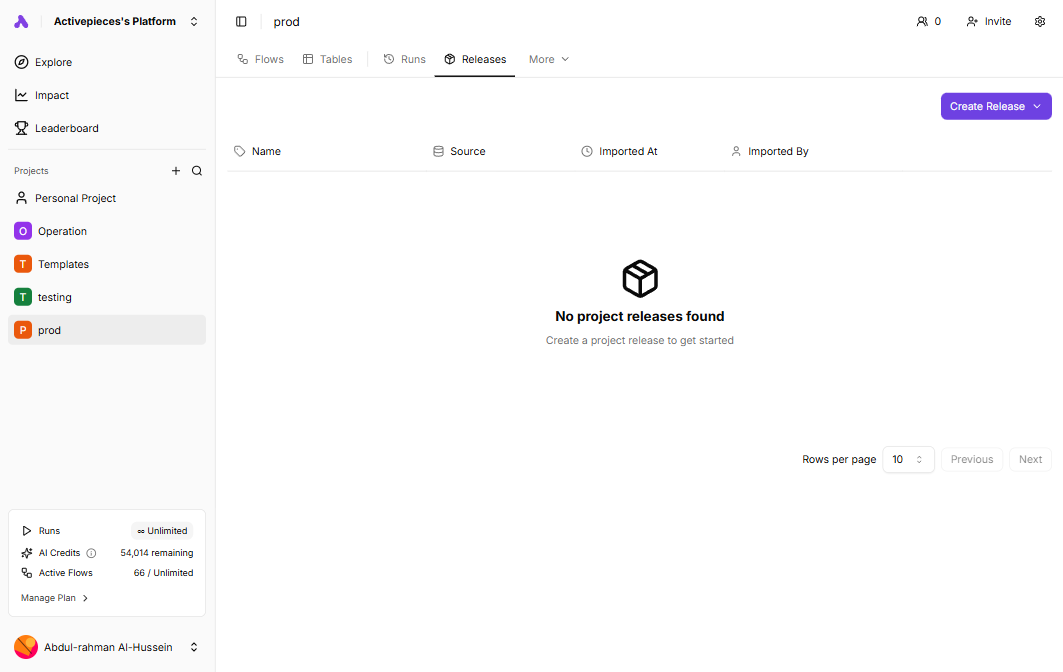Image resolution: width=1063 pixels, height=672 pixels.
Task: Click the Activepieces logo
Action: tap(21, 21)
